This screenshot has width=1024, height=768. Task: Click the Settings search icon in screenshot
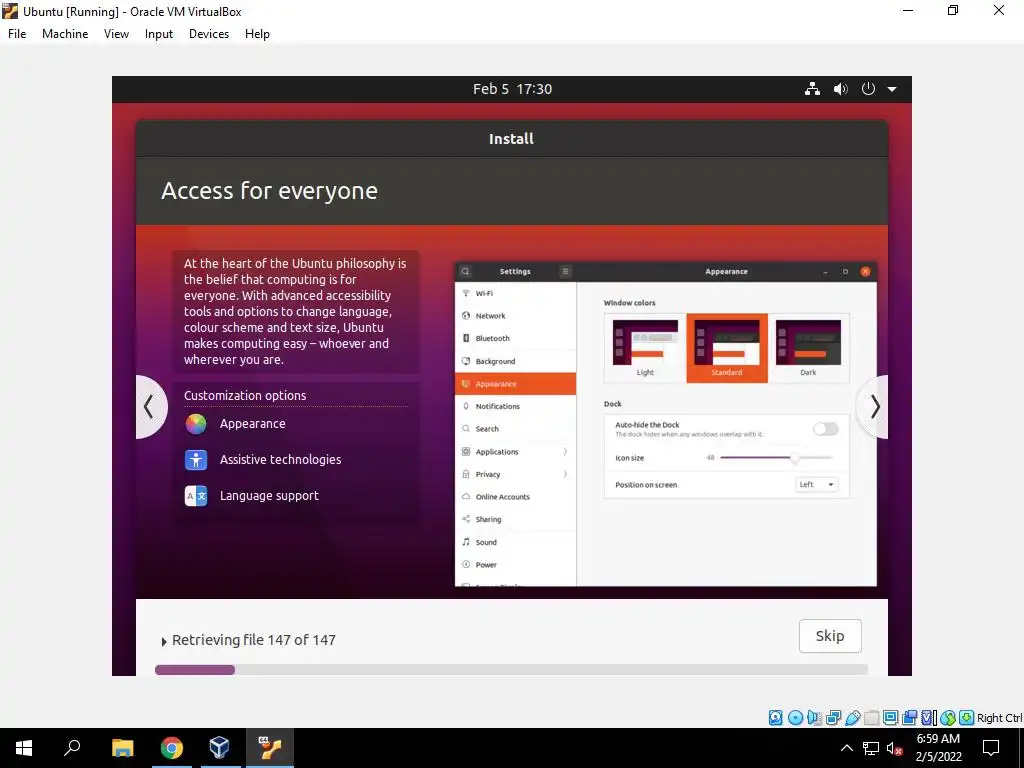[x=465, y=272]
